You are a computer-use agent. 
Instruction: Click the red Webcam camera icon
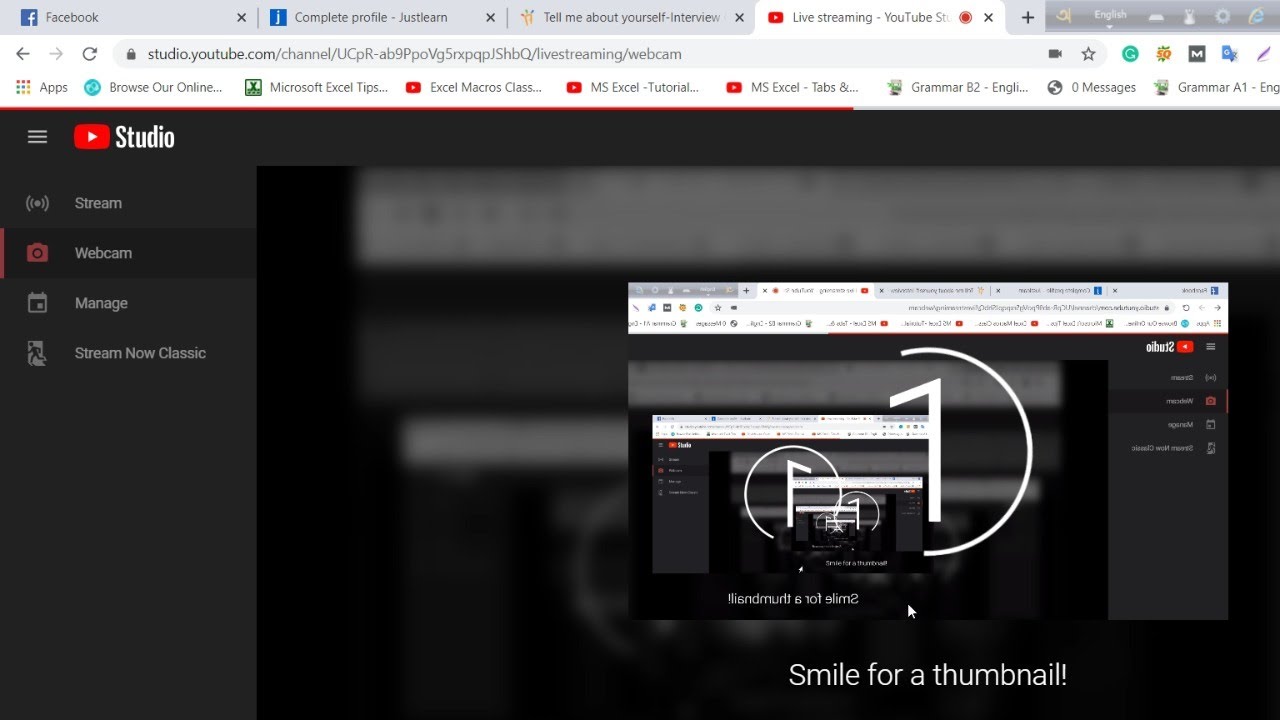[x=37, y=253]
